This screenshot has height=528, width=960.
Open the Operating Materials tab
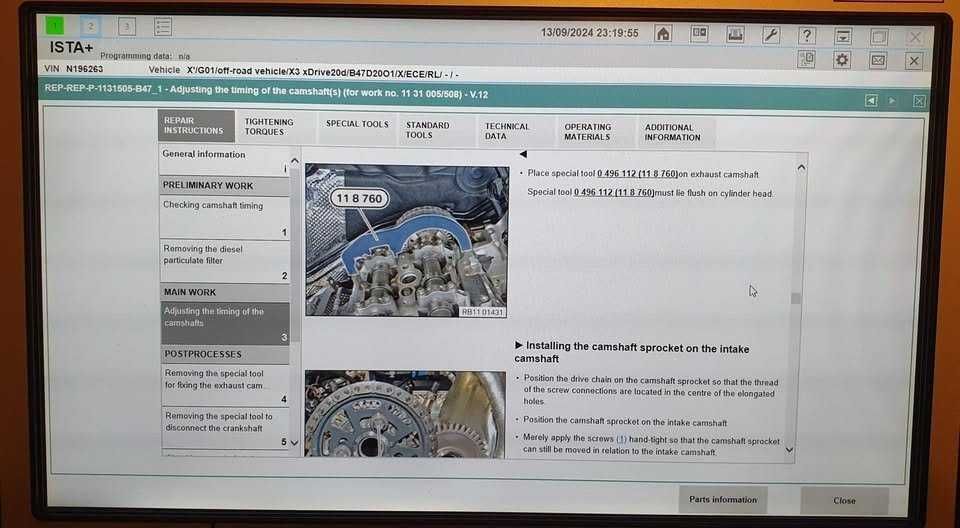coord(595,132)
